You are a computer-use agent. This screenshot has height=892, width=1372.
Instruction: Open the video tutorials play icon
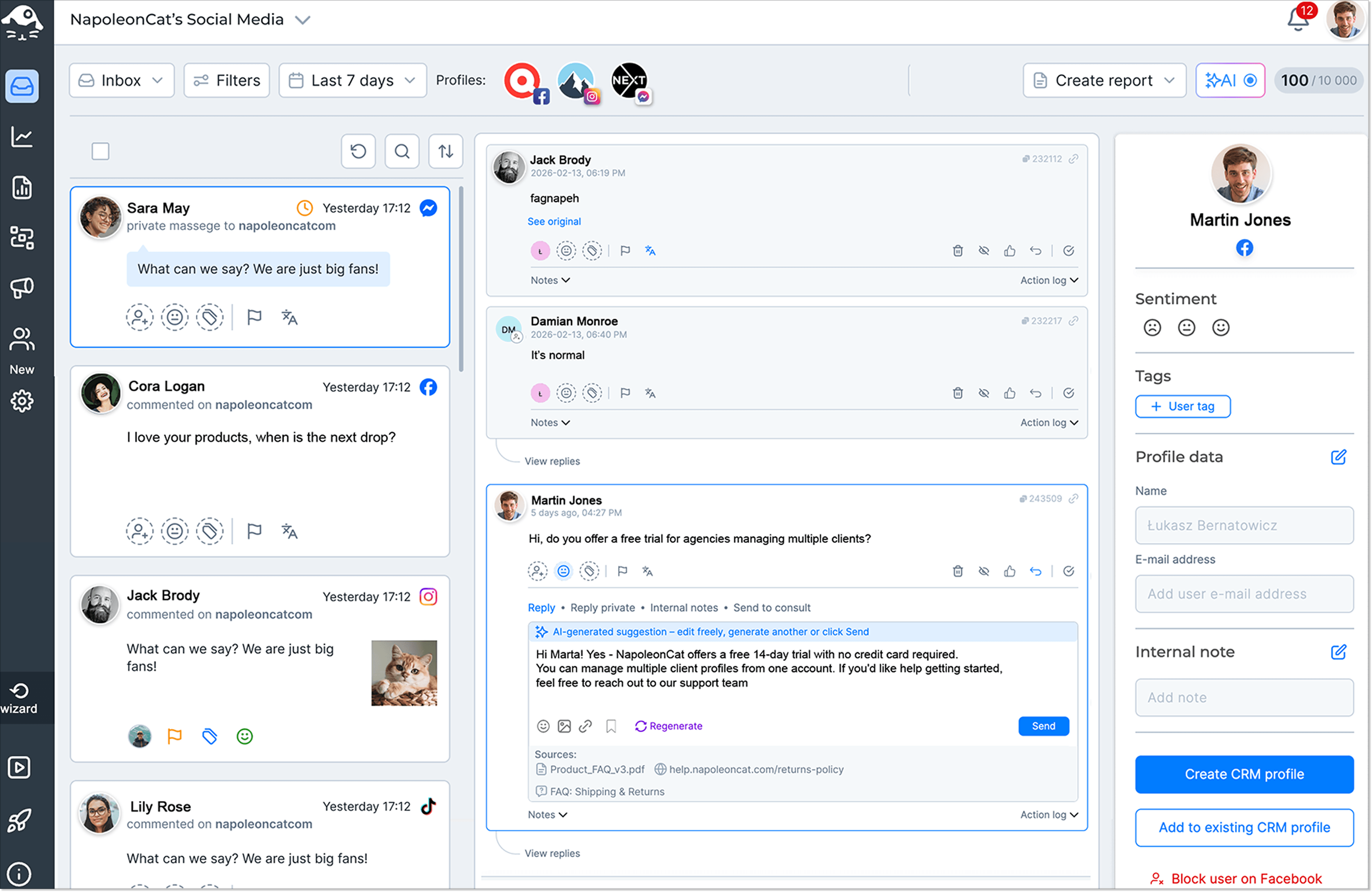click(x=20, y=767)
